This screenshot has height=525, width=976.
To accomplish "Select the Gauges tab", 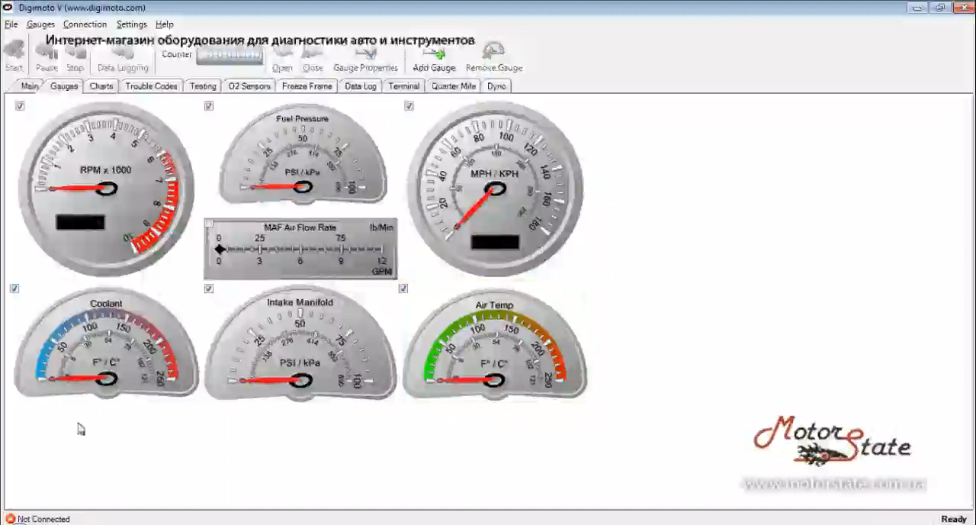I will (63, 86).
